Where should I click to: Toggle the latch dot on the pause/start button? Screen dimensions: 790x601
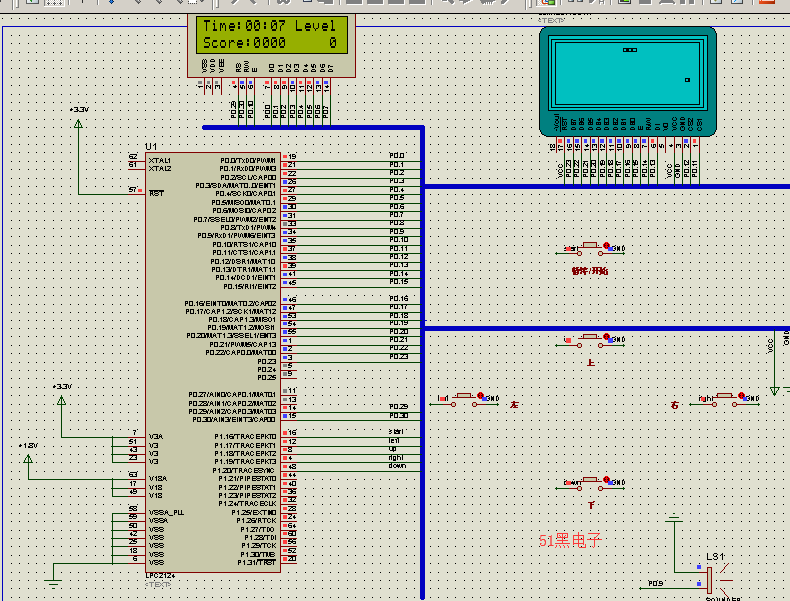pos(607,245)
